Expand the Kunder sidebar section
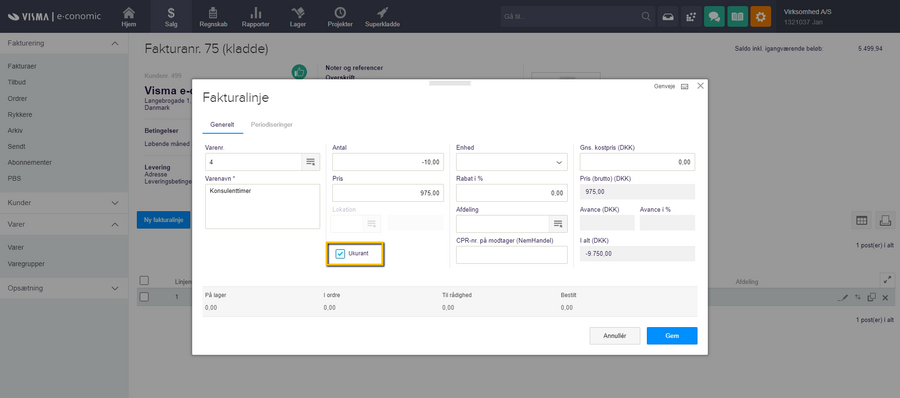The width and height of the screenshot is (900, 398). point(63,203)
